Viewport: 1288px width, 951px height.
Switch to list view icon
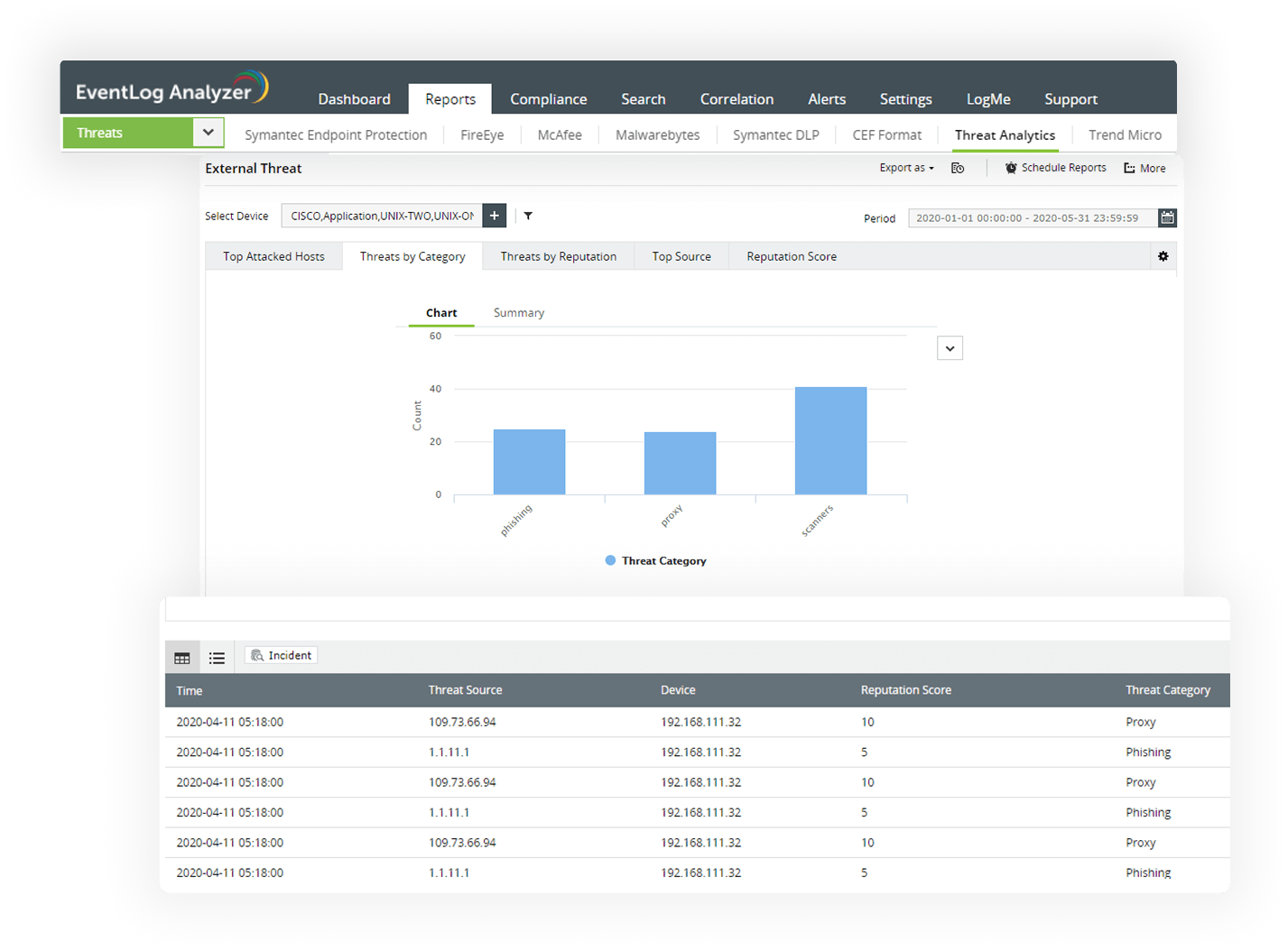[217, 658]
